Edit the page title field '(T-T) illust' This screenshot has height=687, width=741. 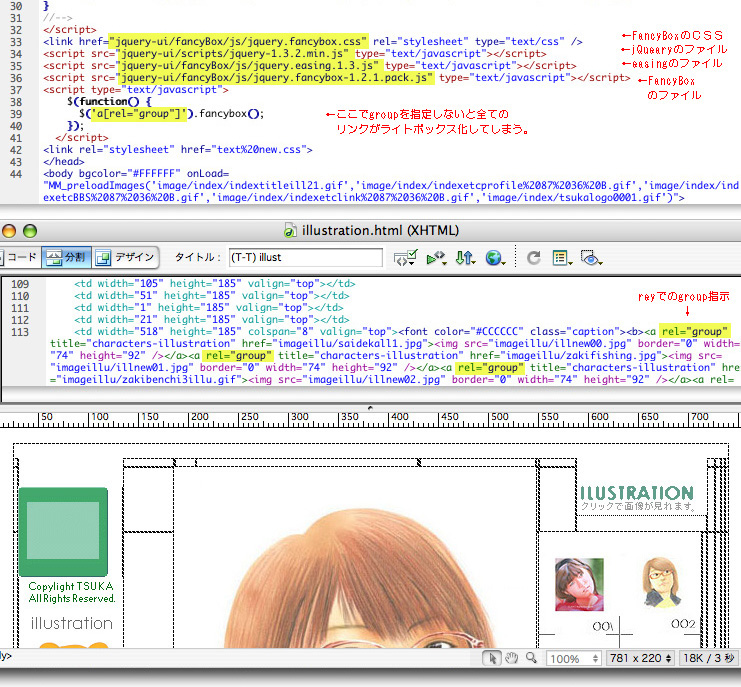[305, 258]
